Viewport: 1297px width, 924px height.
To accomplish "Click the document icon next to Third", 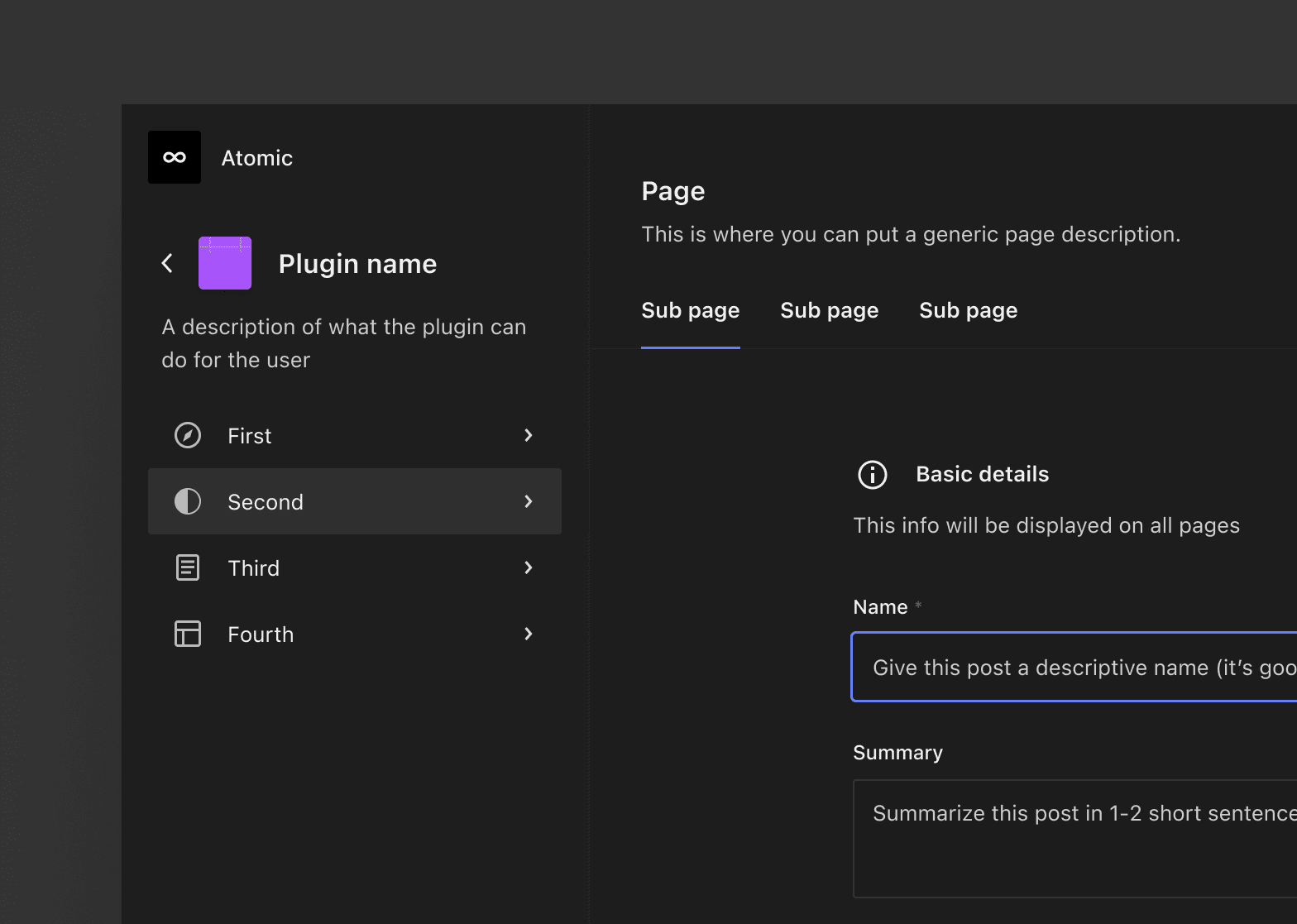I will [x=188, y=567].
